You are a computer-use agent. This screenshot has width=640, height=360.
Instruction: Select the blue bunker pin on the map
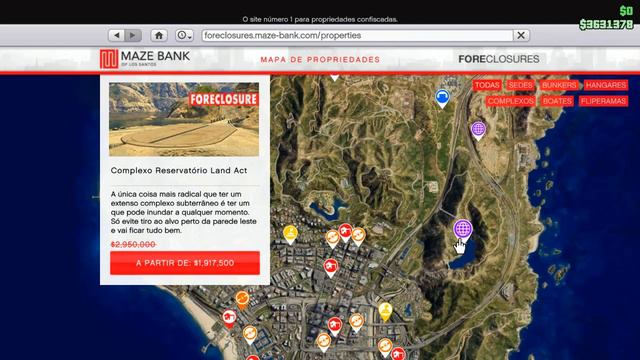click(442, 98)
